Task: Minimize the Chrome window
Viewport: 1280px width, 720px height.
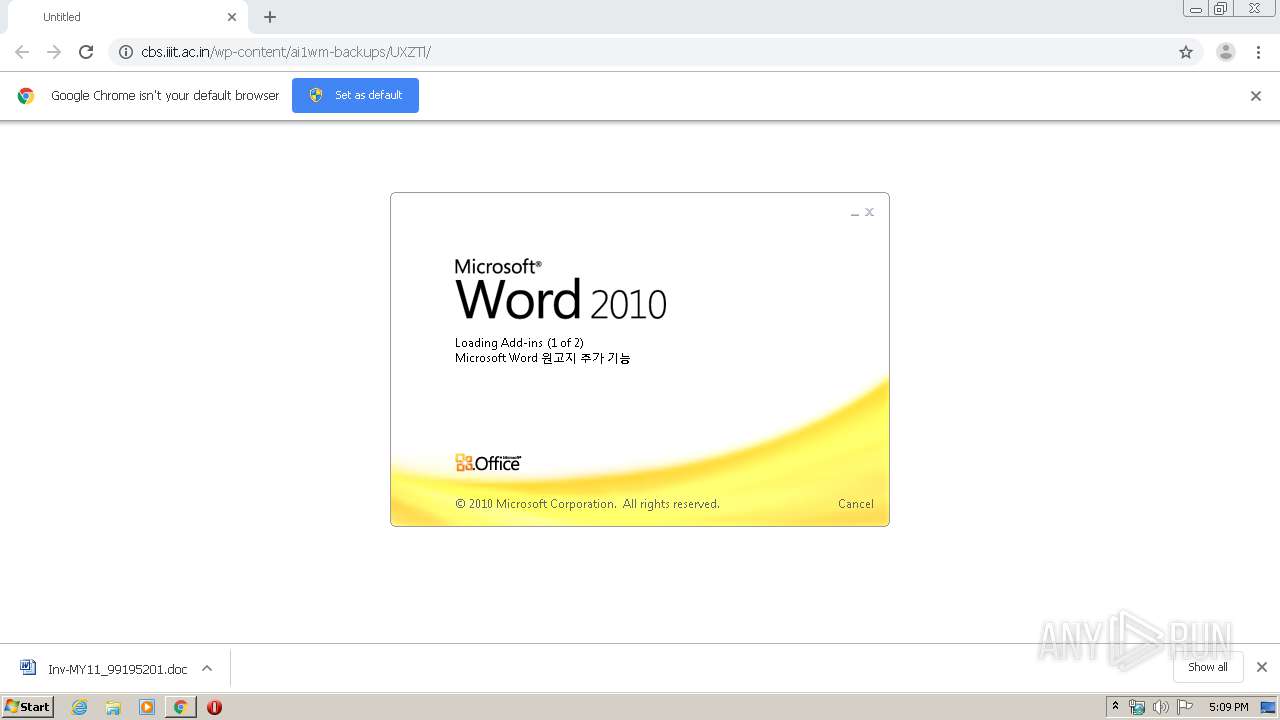Action: coord(1196,9)
